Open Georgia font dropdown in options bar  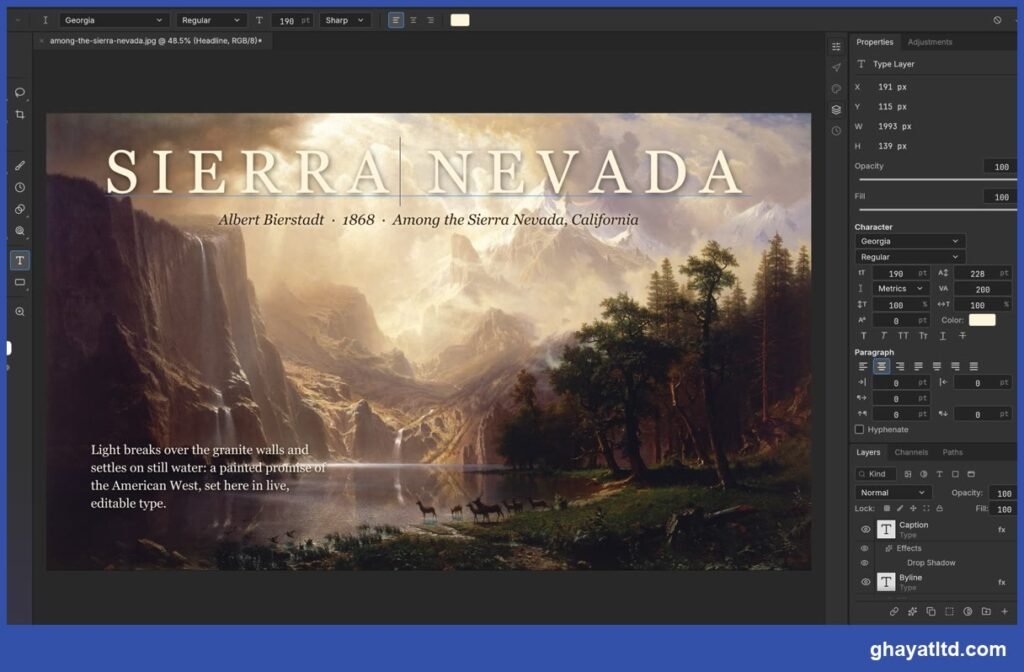[x=114, y=20]
